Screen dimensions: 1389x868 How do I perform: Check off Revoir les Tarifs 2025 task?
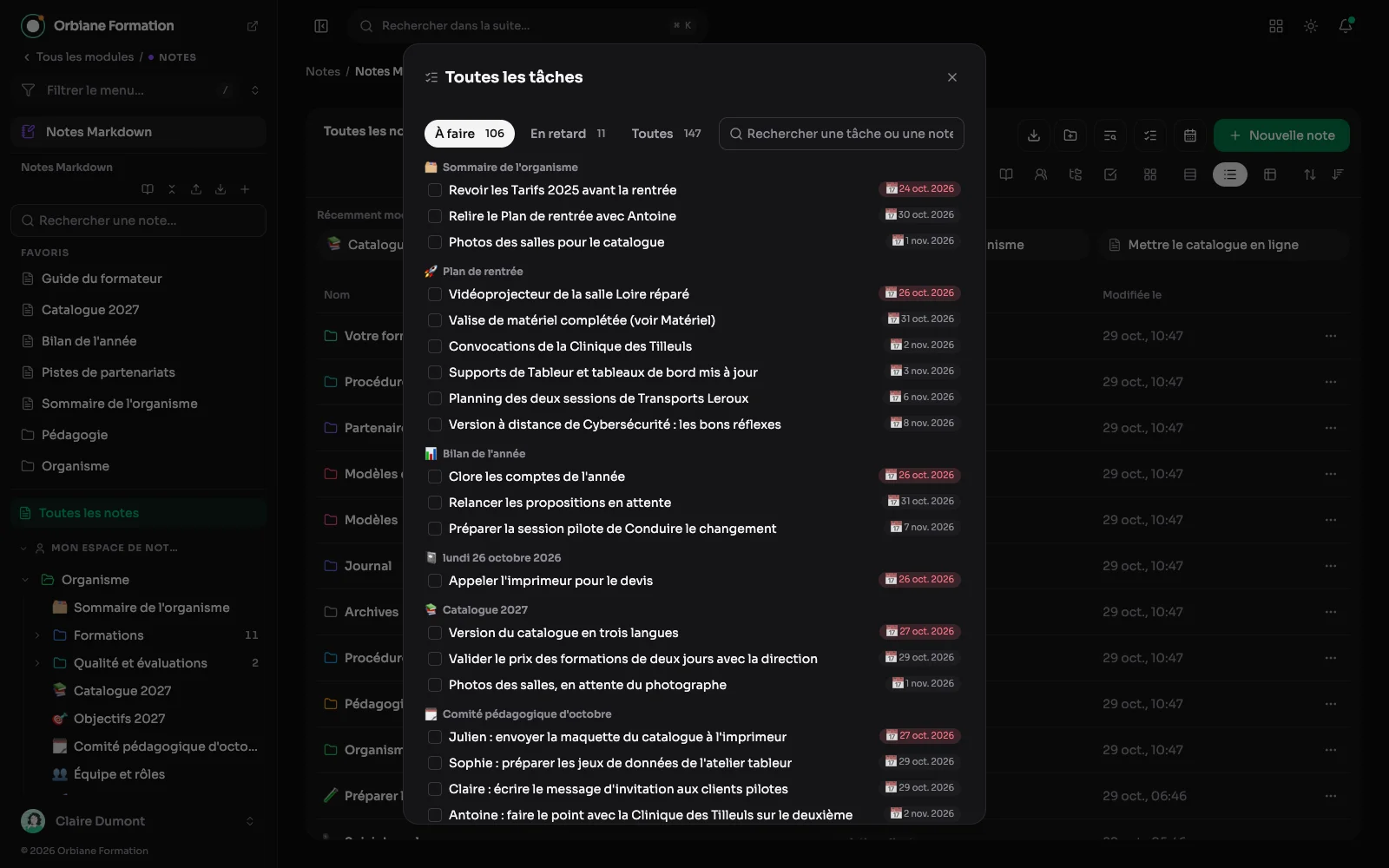pyautogui.click(x=435, y=190)
